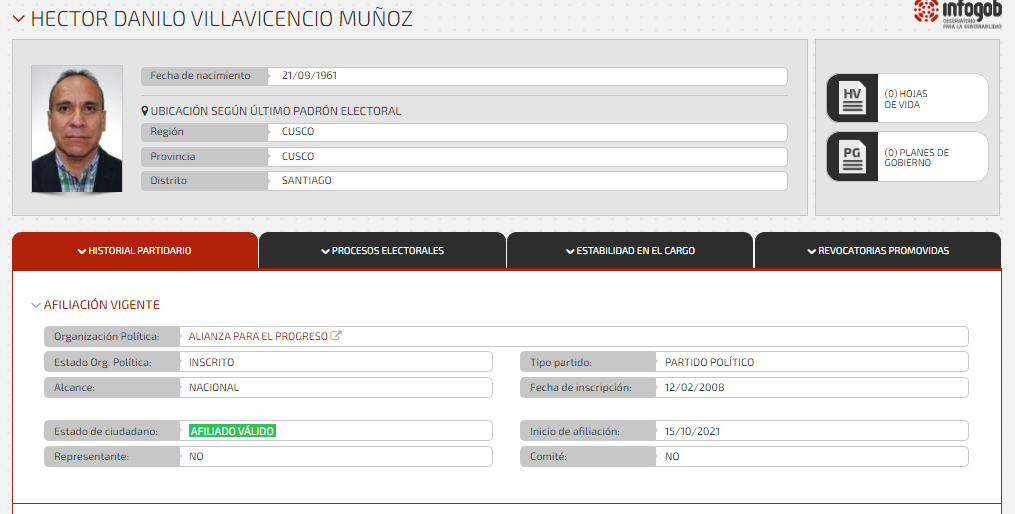The image size is (1015, 514).
Task: Click the Fecha de inscripción value 12/02/2008
Action: pos(694,388)
